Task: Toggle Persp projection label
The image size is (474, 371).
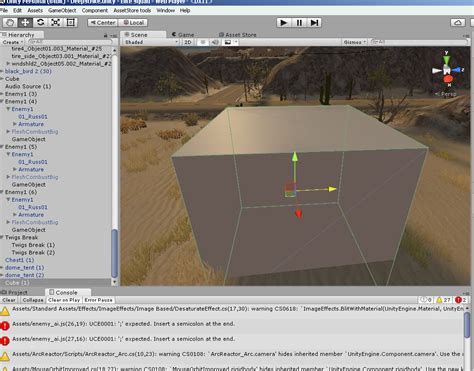Action: 446,94
